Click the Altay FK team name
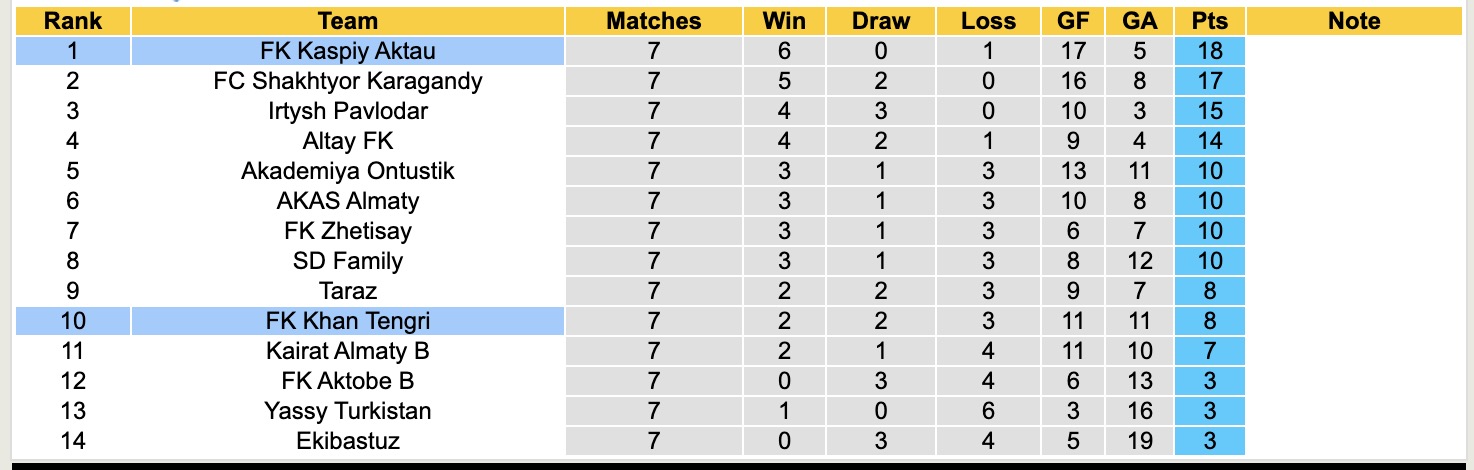The height and width of the screenshot is (470, 1474). click(x=347, y=141)
